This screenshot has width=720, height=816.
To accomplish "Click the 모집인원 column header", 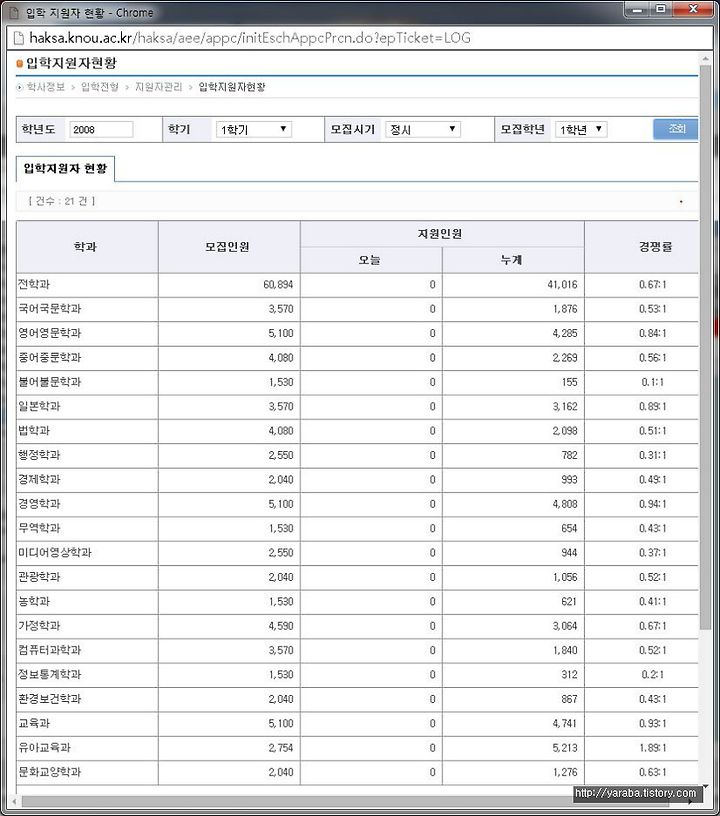I will [x=229, y=247].
